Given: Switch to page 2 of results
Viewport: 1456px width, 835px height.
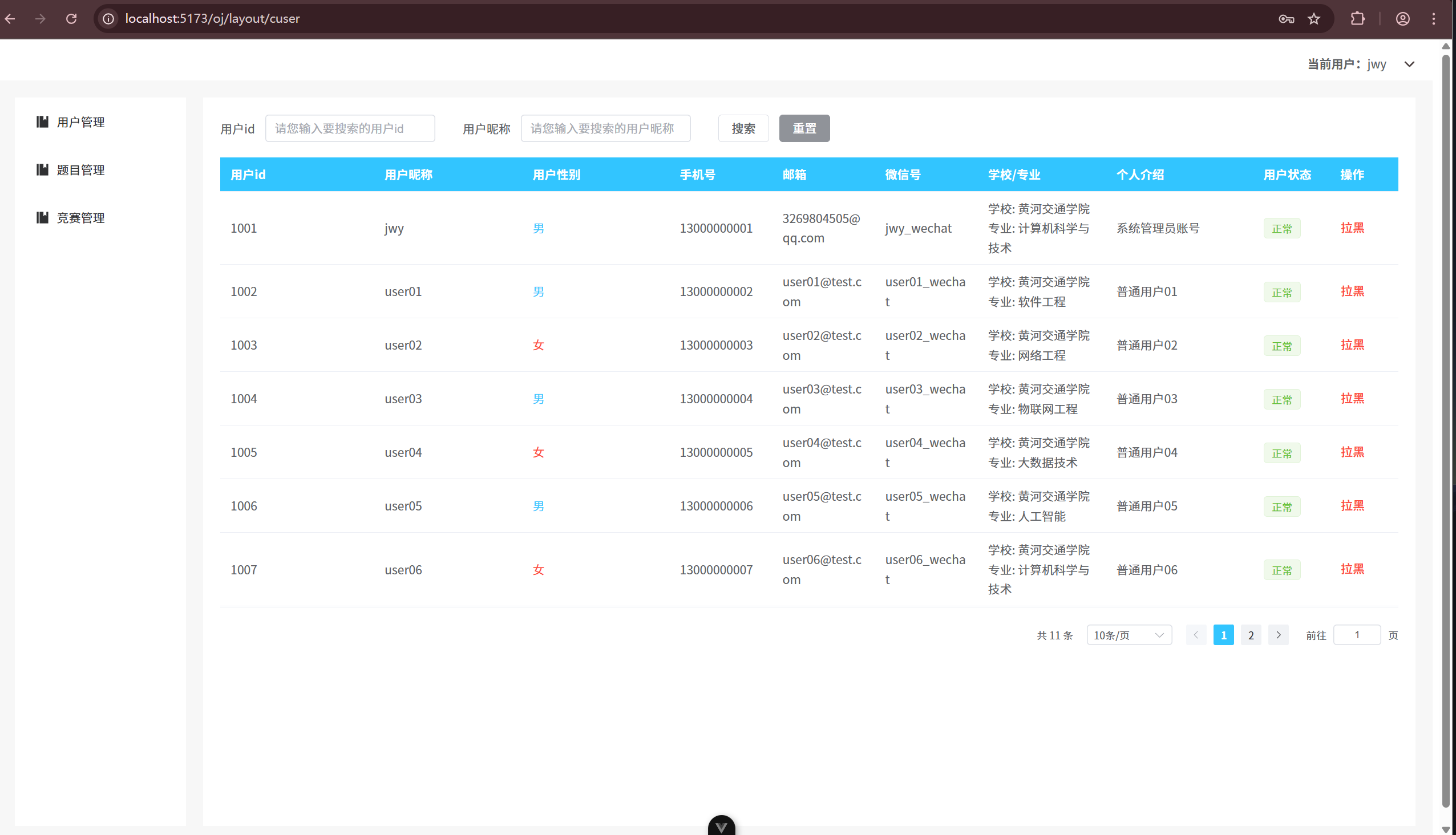Looking at the screenshot, I should 1251,635.
